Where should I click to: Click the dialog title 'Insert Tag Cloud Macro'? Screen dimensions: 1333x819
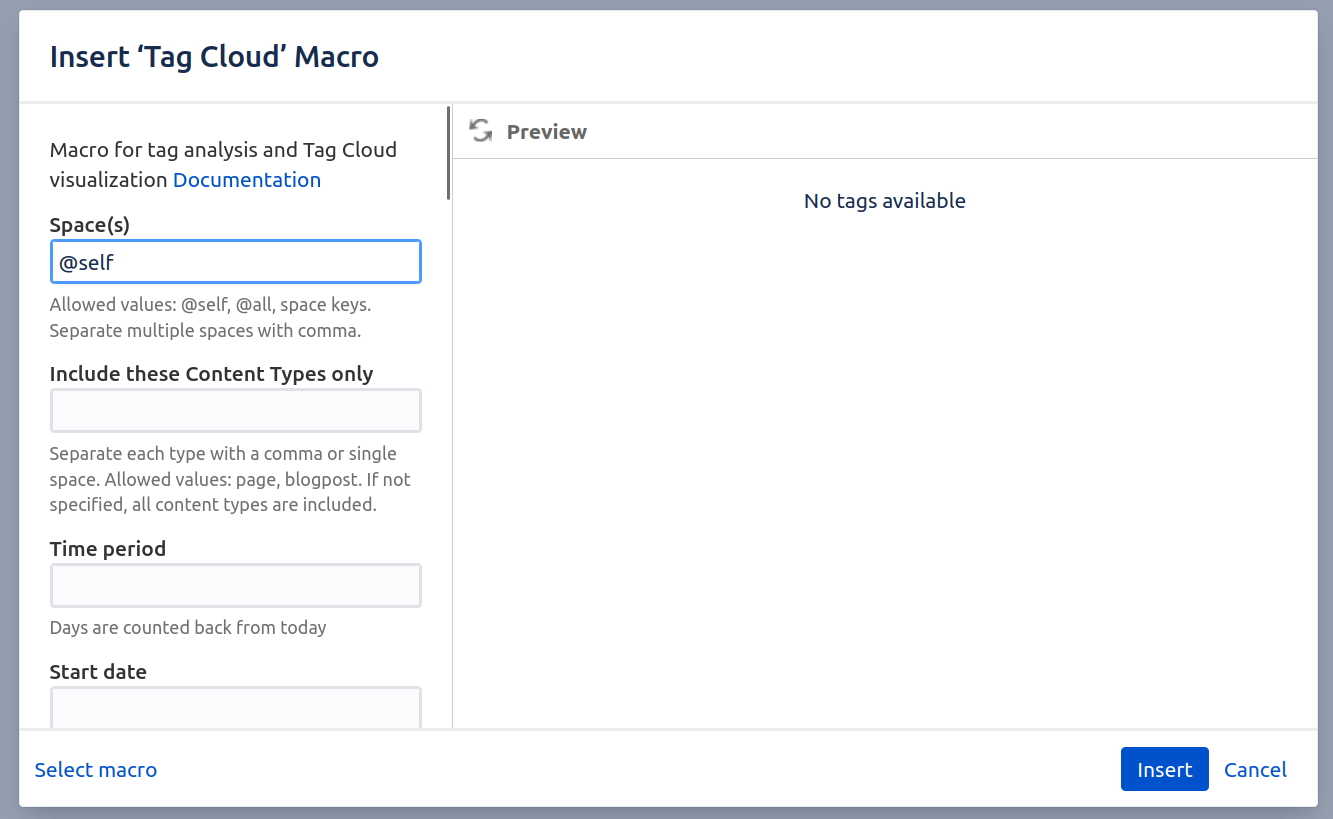pos(214,56)
